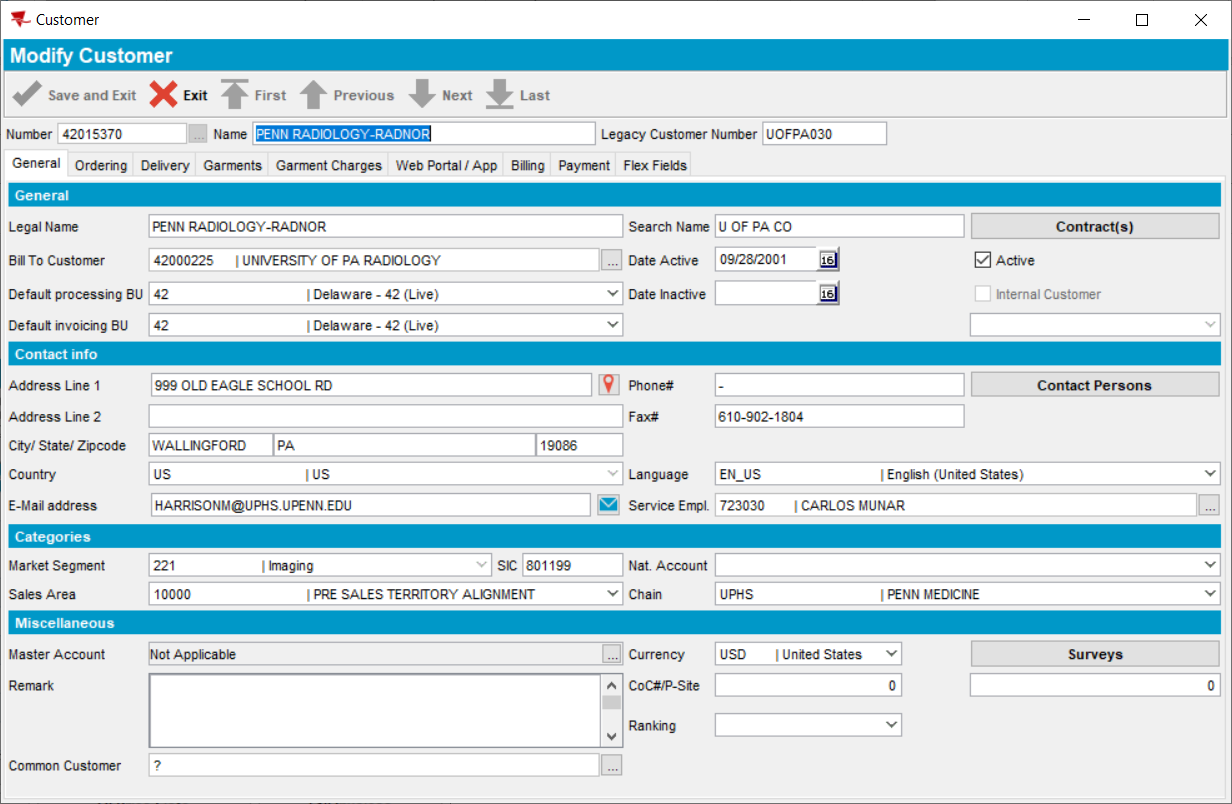Image resolution: width=1232 pixels, height=804 pixels.
Task: Click the Contract(s) button
Action: click(1095, 226)
